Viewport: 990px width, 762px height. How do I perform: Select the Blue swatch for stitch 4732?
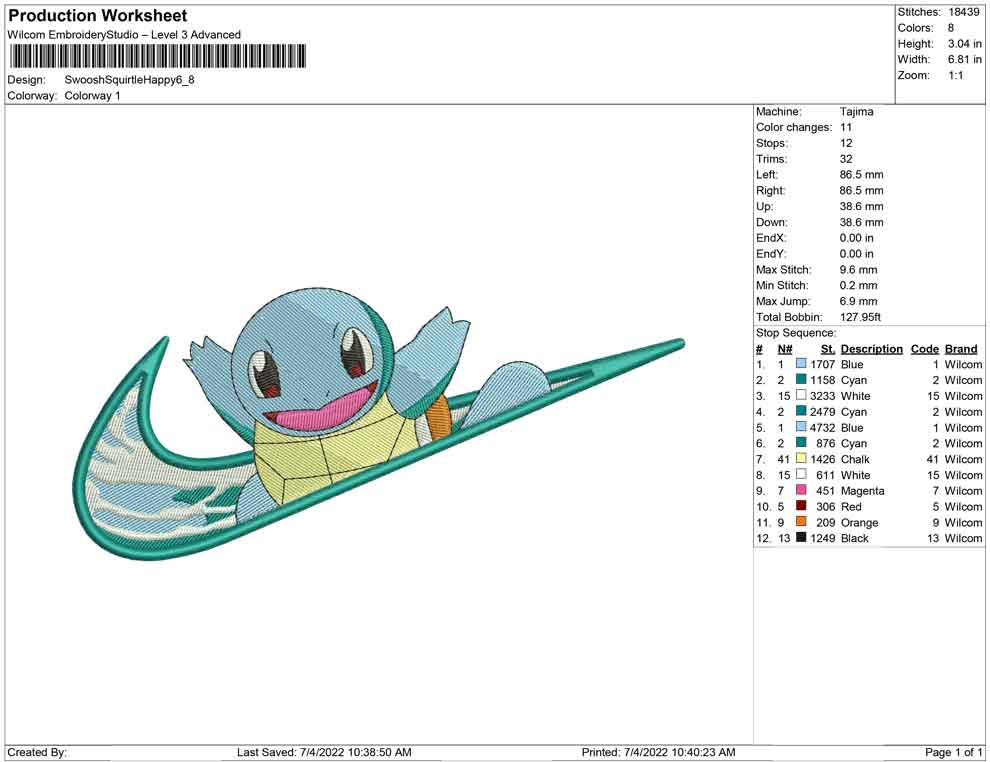(801, 427)
